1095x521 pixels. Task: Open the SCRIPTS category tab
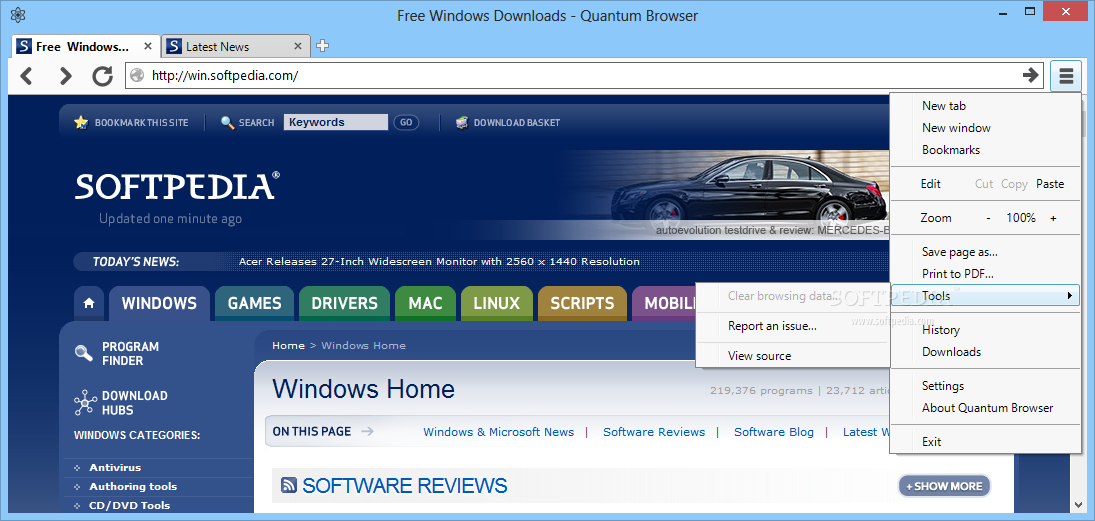click(582, 303)
